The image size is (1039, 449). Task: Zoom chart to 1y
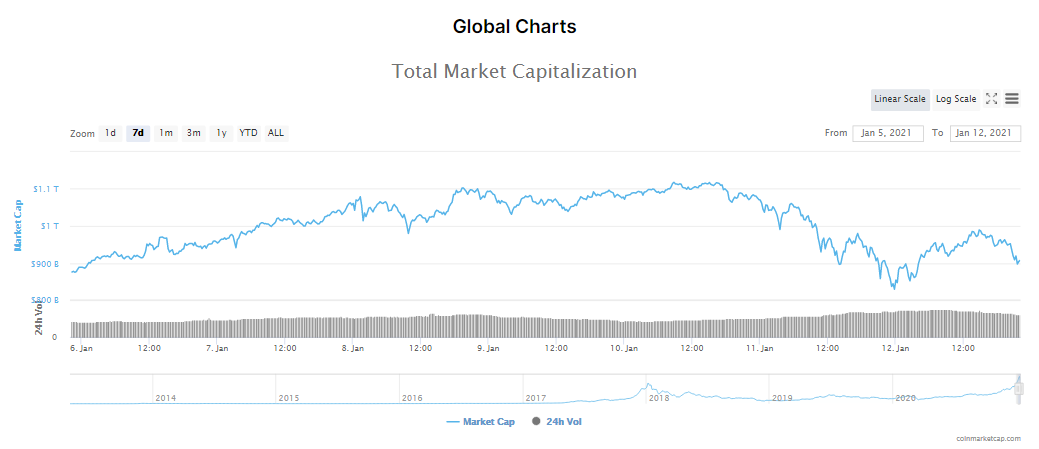pyautogui.click(x=221, y=133)
